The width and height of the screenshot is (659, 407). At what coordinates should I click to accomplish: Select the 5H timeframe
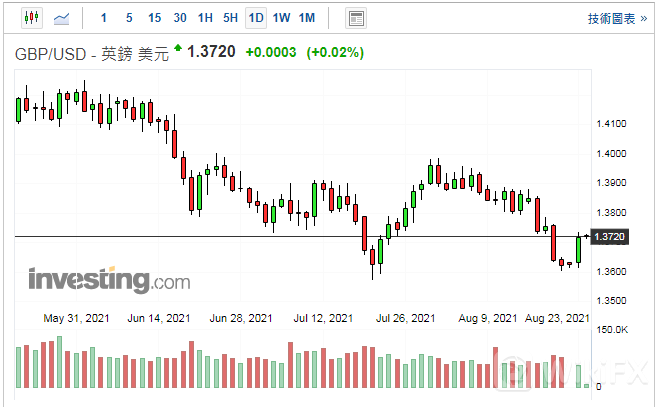[x=230, y=18]
